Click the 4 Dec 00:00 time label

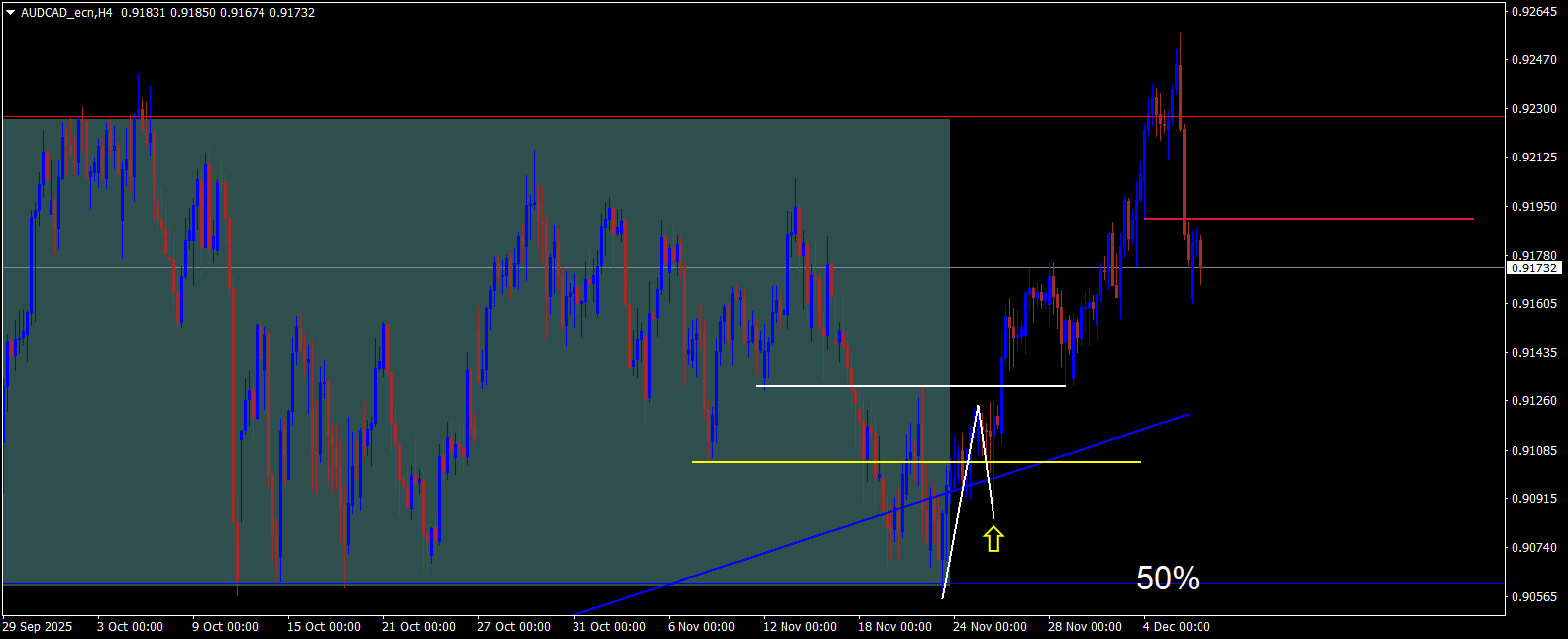coord(1177,627)
